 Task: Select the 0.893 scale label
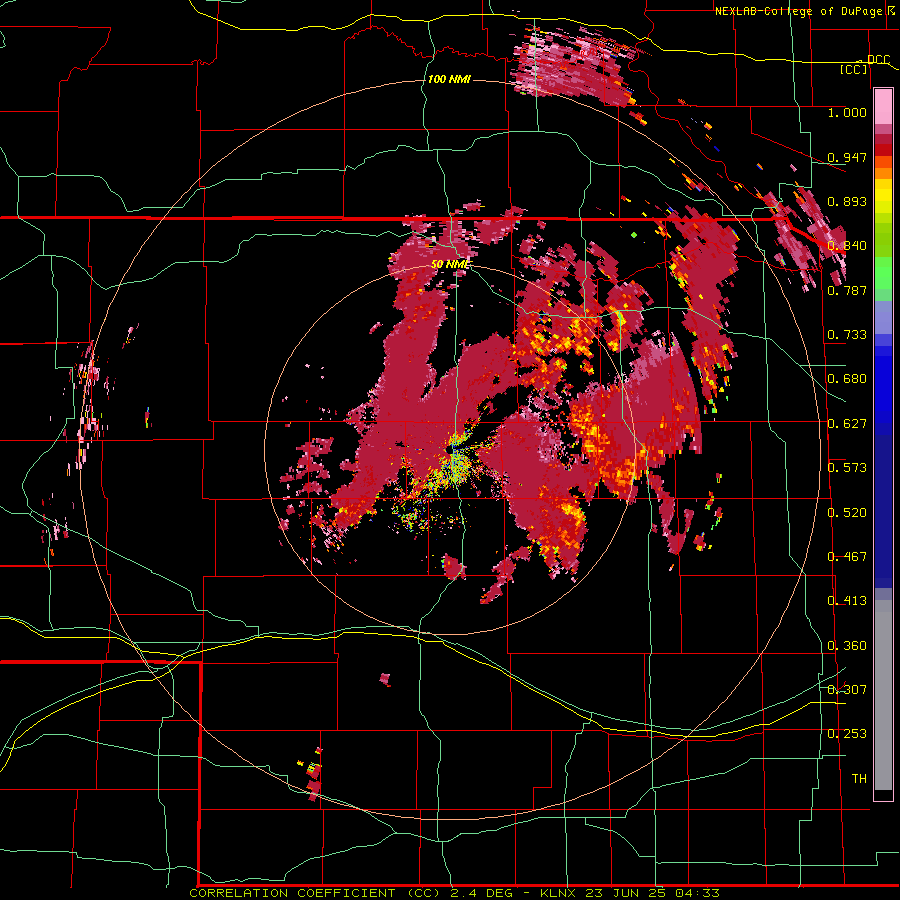click(x=847, y=201)
